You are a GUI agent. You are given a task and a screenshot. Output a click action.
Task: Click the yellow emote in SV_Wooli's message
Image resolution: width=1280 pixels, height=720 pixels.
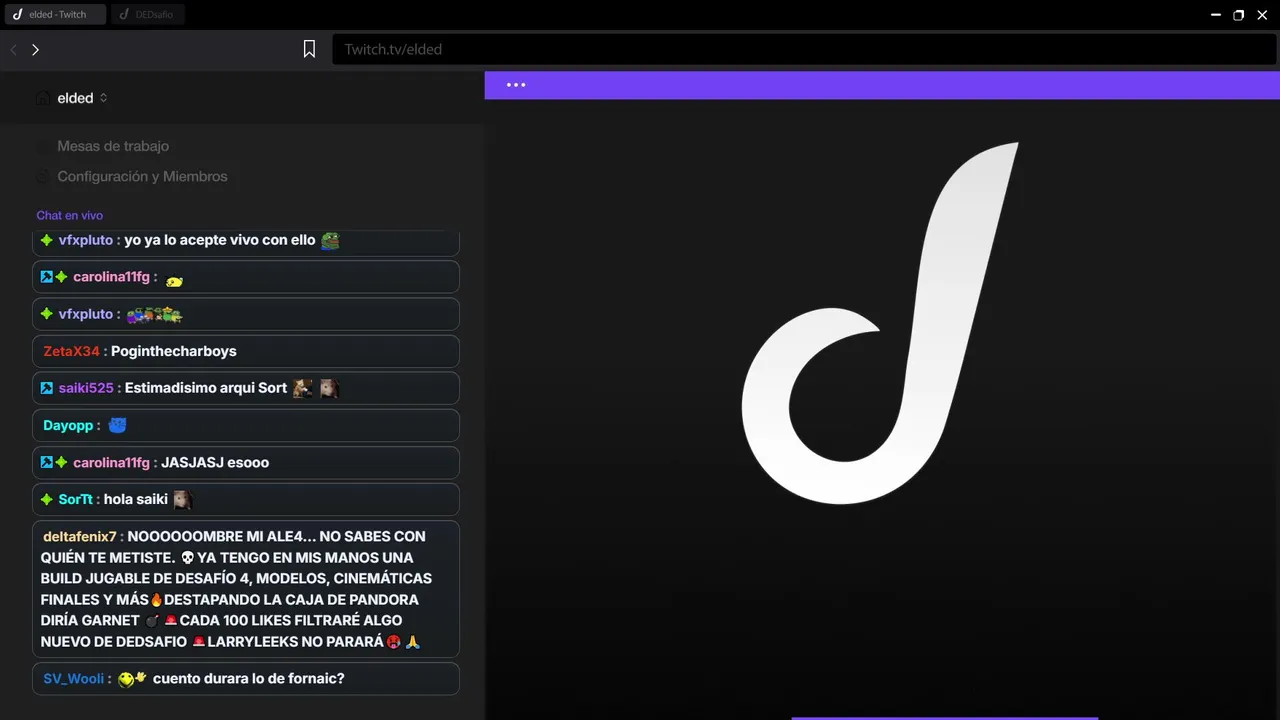pos(132,678)
